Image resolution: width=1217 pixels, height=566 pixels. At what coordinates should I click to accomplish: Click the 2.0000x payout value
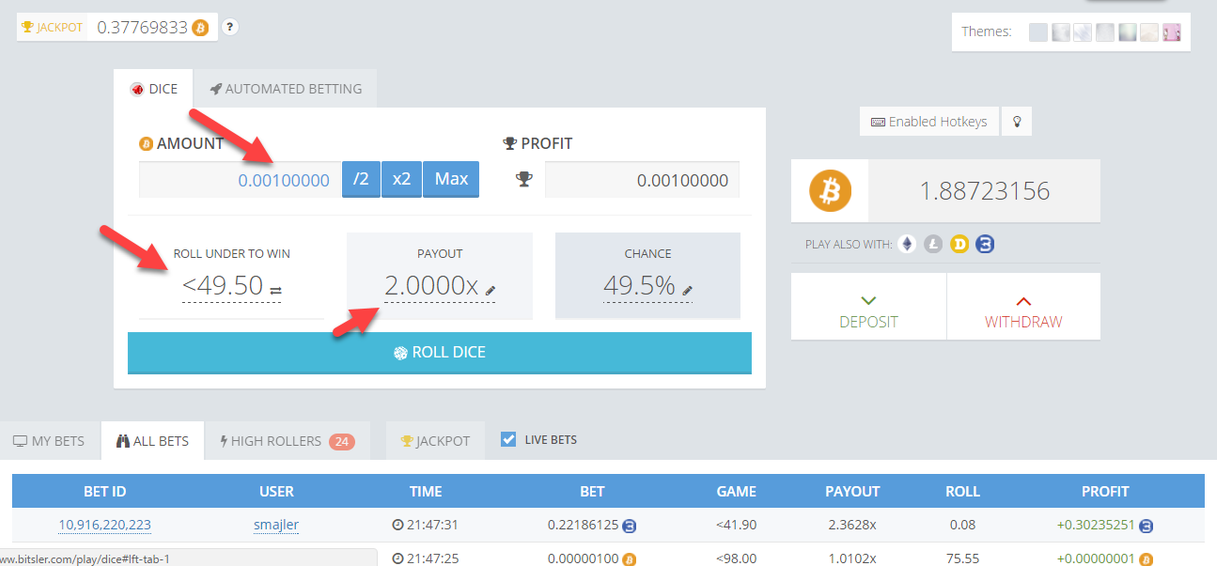(x=431, y=286)
